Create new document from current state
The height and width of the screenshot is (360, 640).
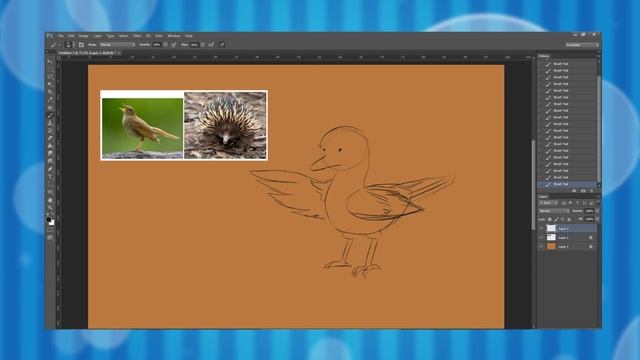(574, 190)
